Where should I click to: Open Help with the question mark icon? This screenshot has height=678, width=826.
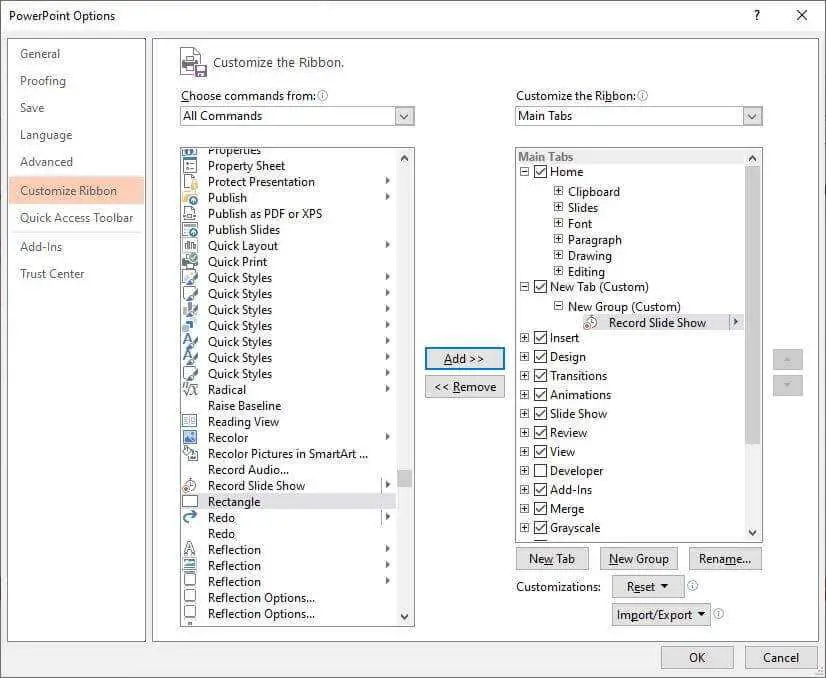(757, 16)
